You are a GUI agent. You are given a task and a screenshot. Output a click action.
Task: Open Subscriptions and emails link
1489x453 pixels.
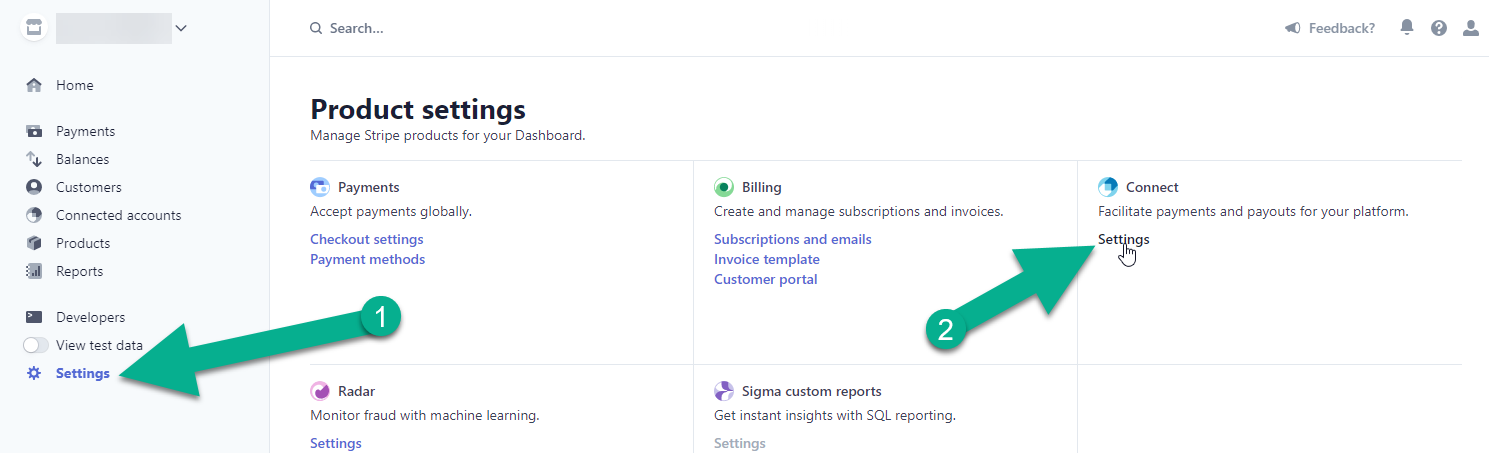(792, 239)
